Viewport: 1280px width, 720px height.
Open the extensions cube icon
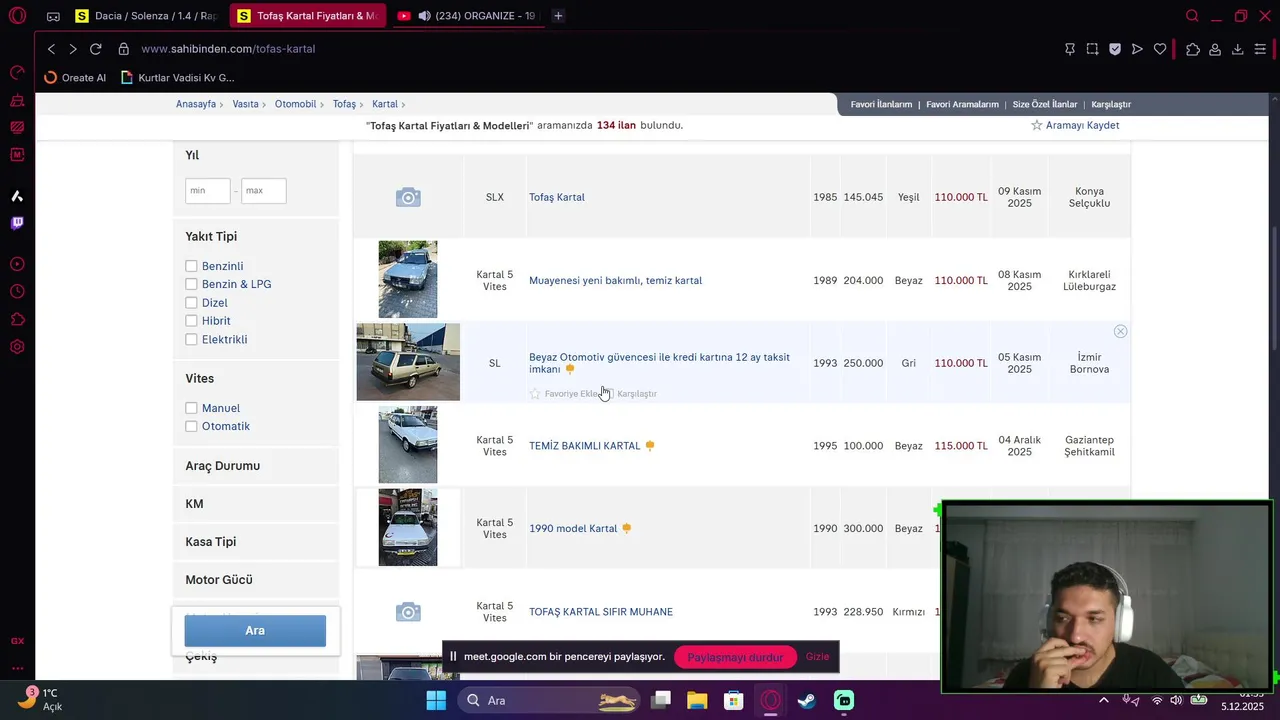1193,49
